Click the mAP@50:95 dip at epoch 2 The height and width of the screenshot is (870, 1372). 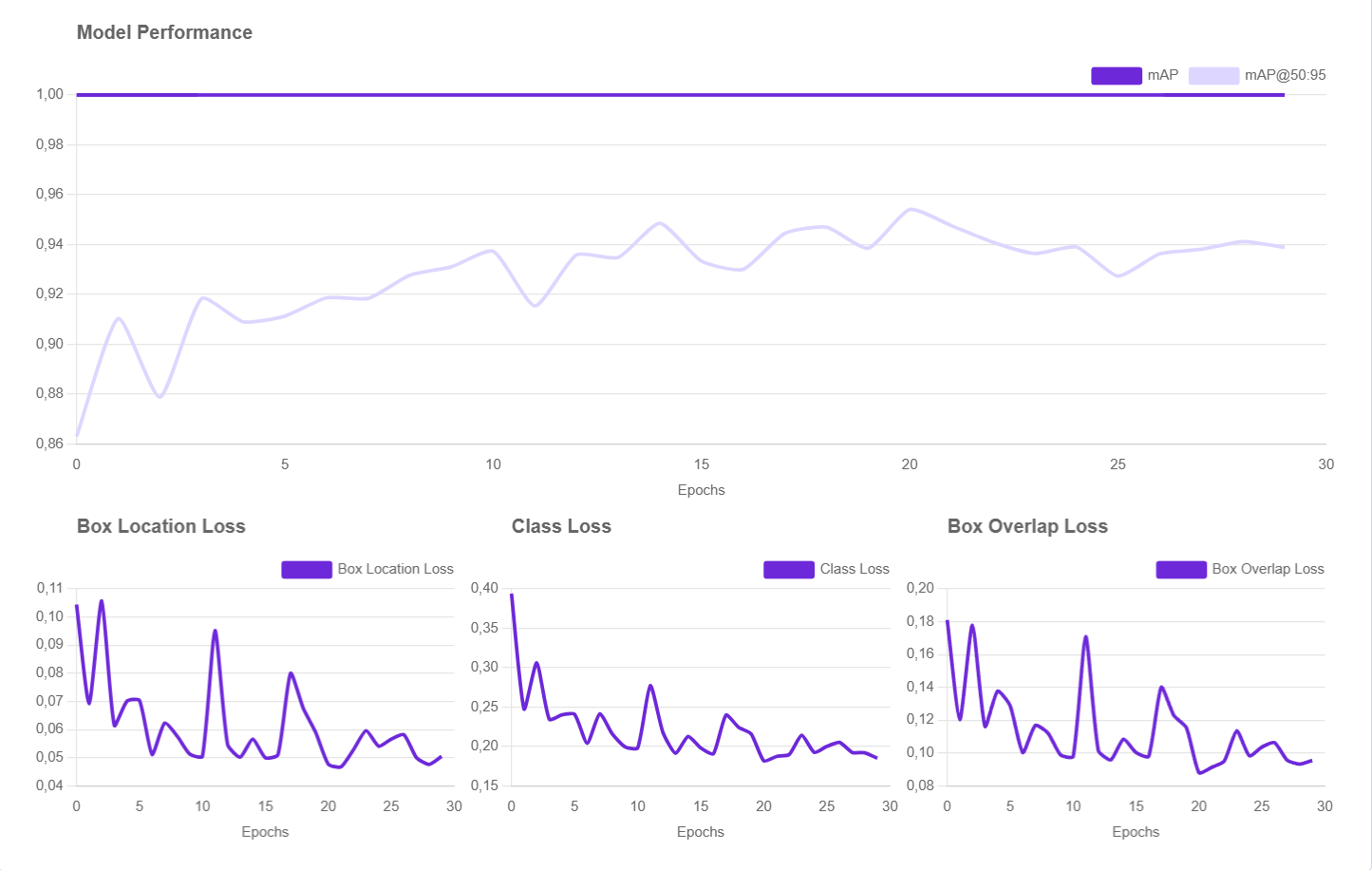(x=160, y=396)
